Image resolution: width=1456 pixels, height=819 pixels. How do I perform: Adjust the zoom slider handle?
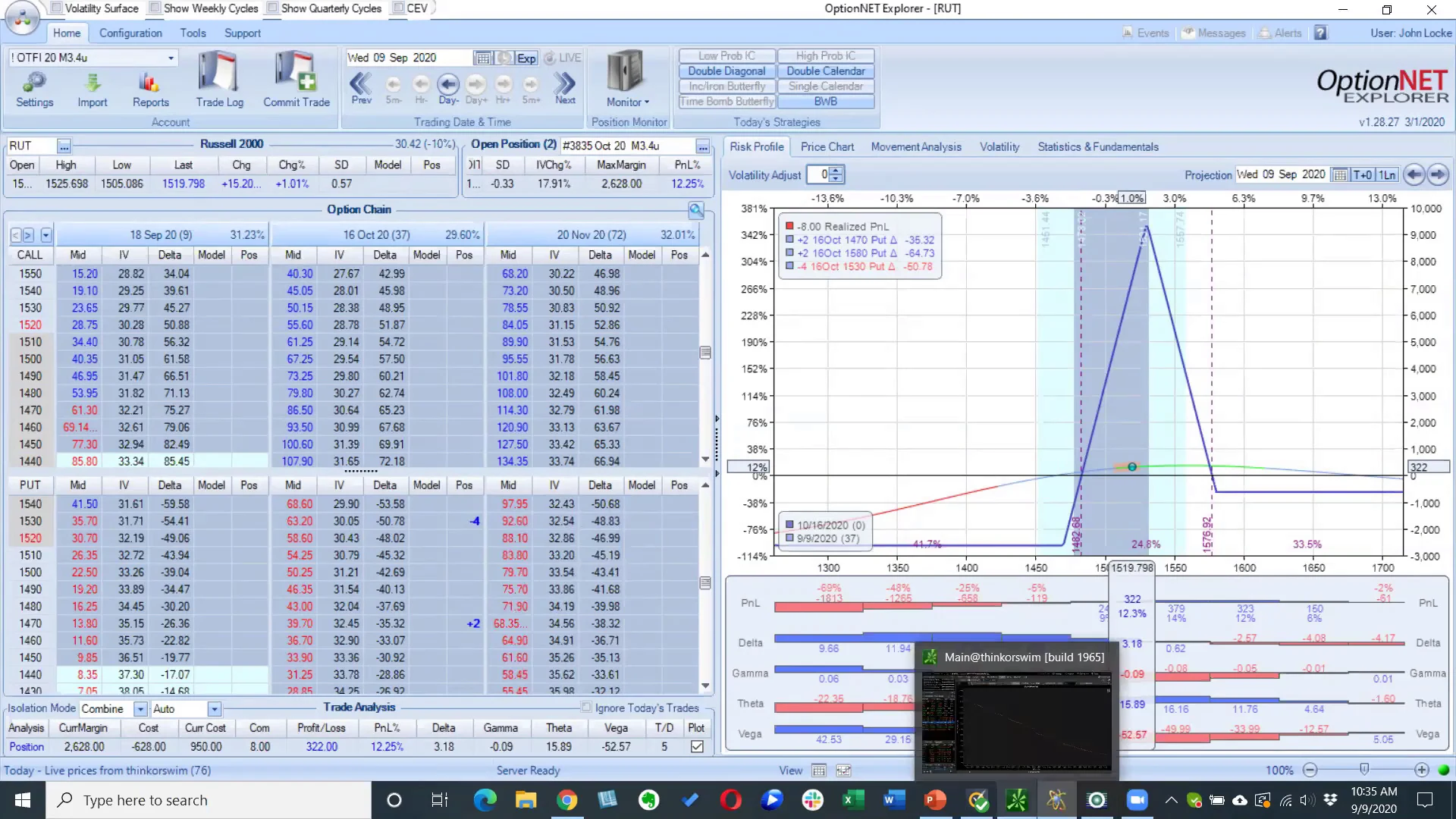[x=1364, y=770]
